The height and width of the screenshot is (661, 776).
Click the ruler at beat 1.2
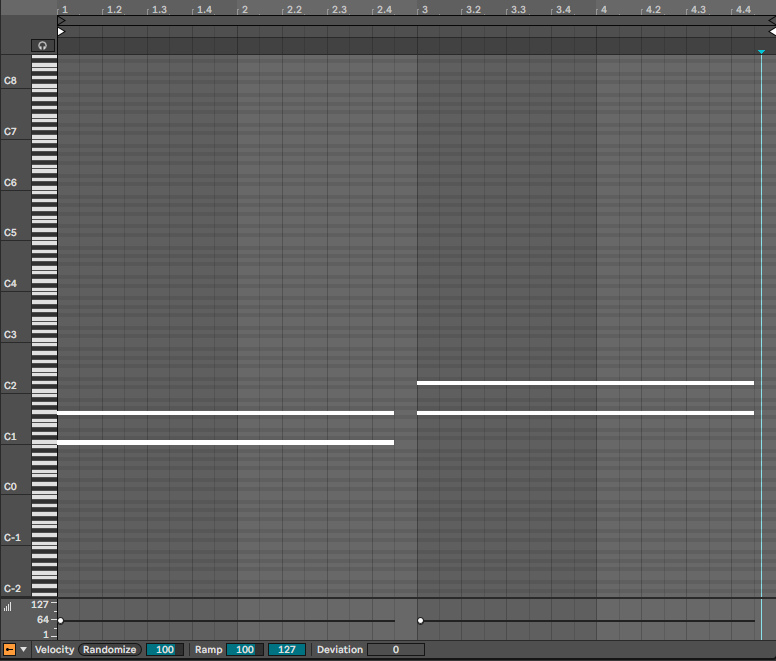coord(114,9)
